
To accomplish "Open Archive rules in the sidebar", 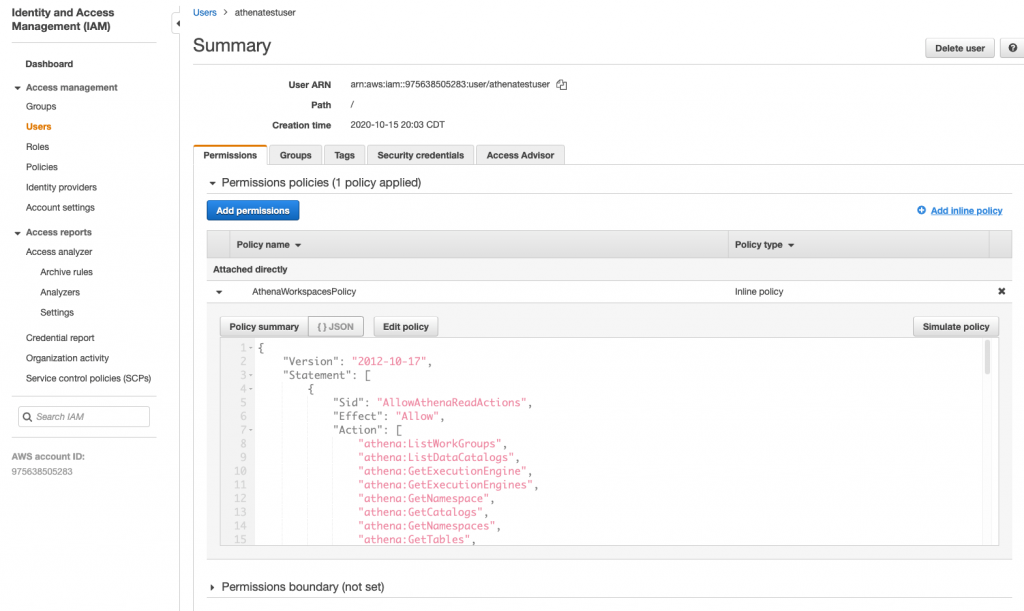I will (67, 272).
